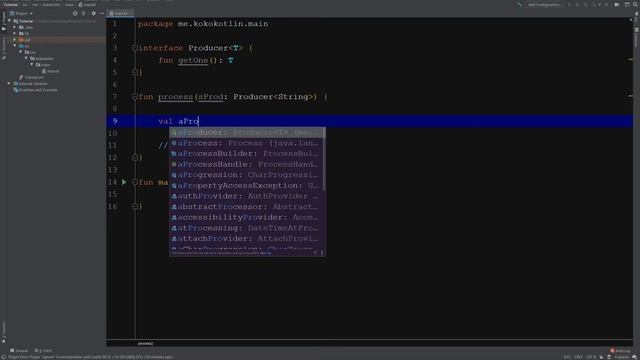Collapse the kokokotlin package node
Image resolution: width=640 pixels, height=360 pixels.
[x=27, y=58]
